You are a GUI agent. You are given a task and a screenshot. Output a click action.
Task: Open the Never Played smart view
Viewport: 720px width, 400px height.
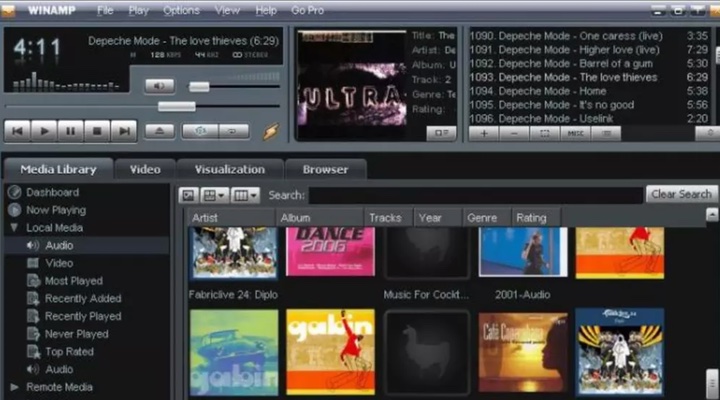[76, 334]
